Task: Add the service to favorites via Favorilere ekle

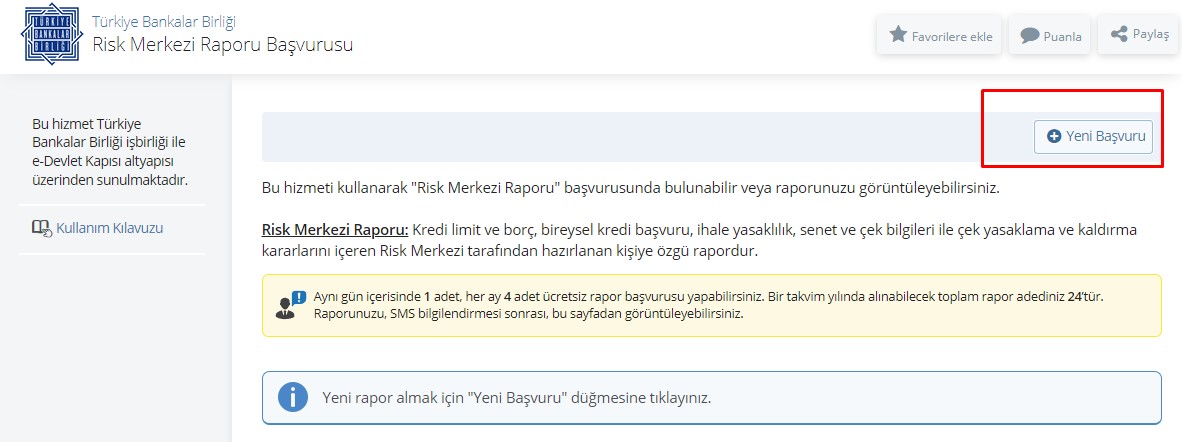Action: (939, 35)
